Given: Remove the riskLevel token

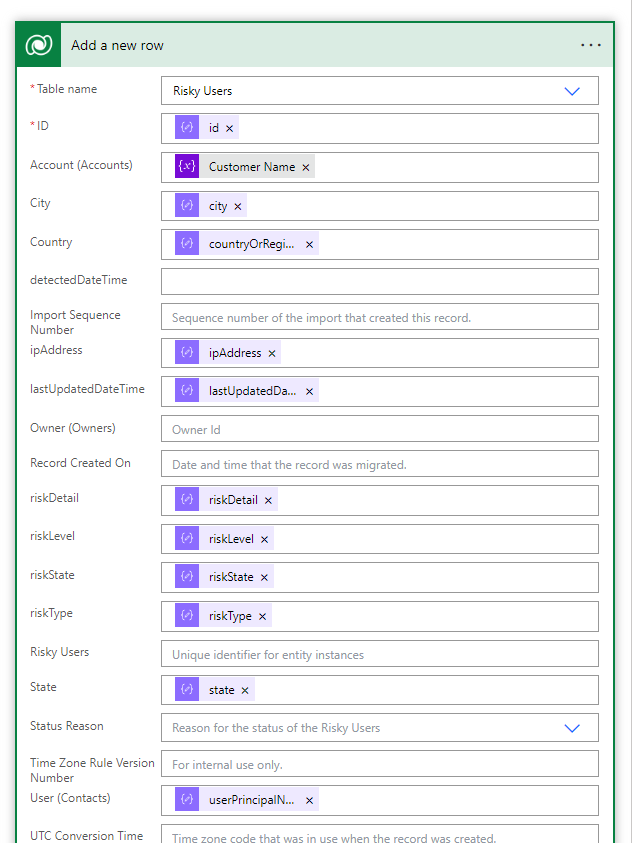Looking at the screenshot, I should click(x=264, y=540).
